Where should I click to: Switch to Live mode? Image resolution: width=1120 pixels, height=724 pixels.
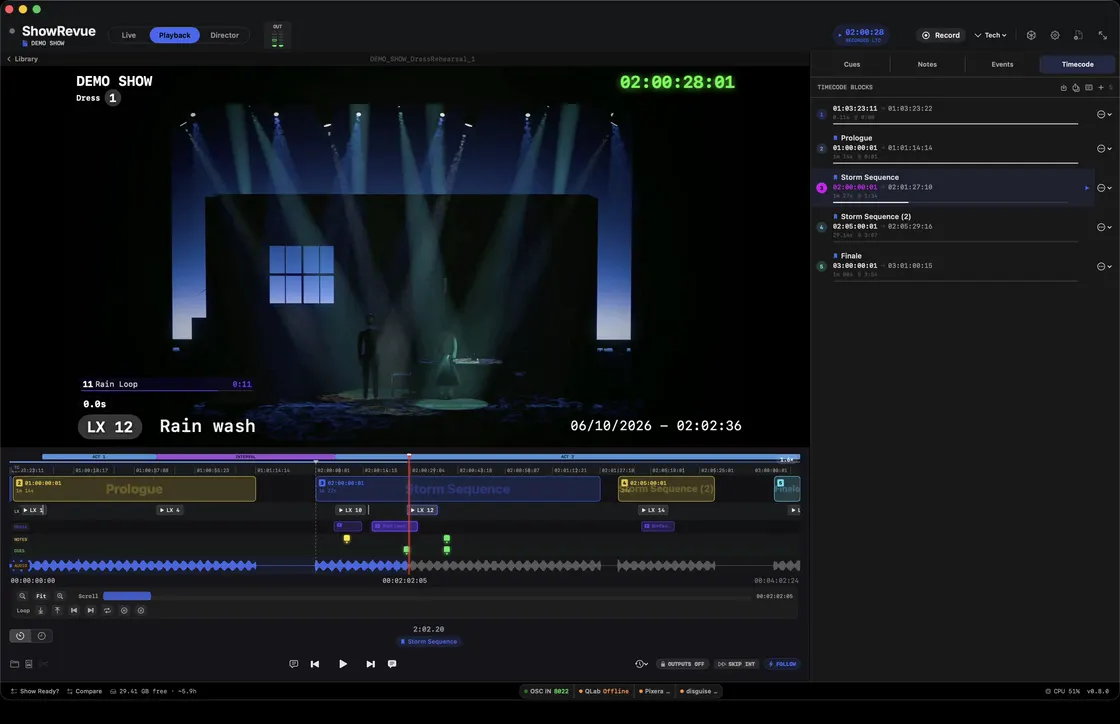point(129,35)
